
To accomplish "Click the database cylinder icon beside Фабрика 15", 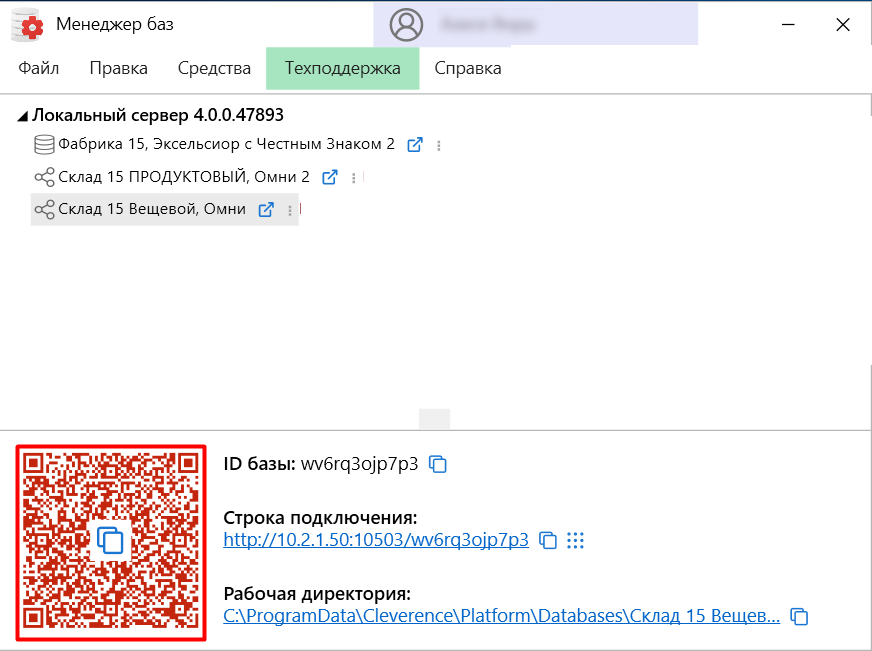I will click(x=44, y=144).
